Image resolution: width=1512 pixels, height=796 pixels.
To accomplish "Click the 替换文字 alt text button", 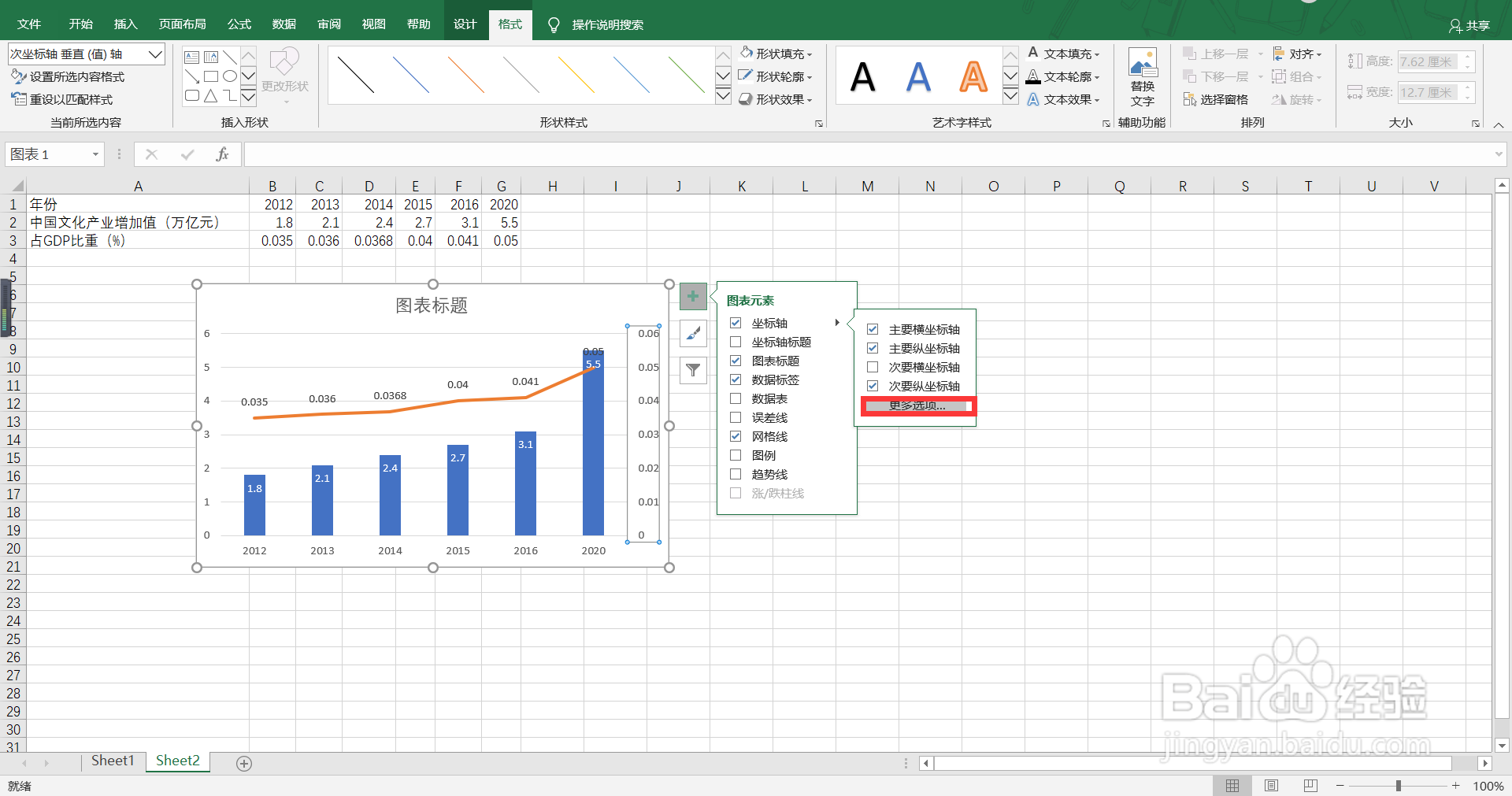I will point(1143,77).
